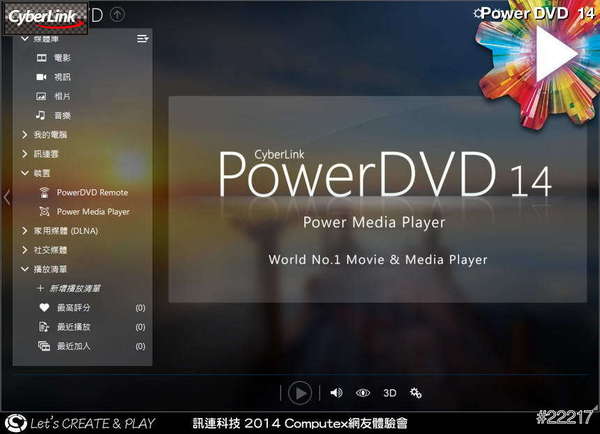Click the Play button in the bottom controls
The height and width of the screenshot is (434, 600).
point(299,393)
